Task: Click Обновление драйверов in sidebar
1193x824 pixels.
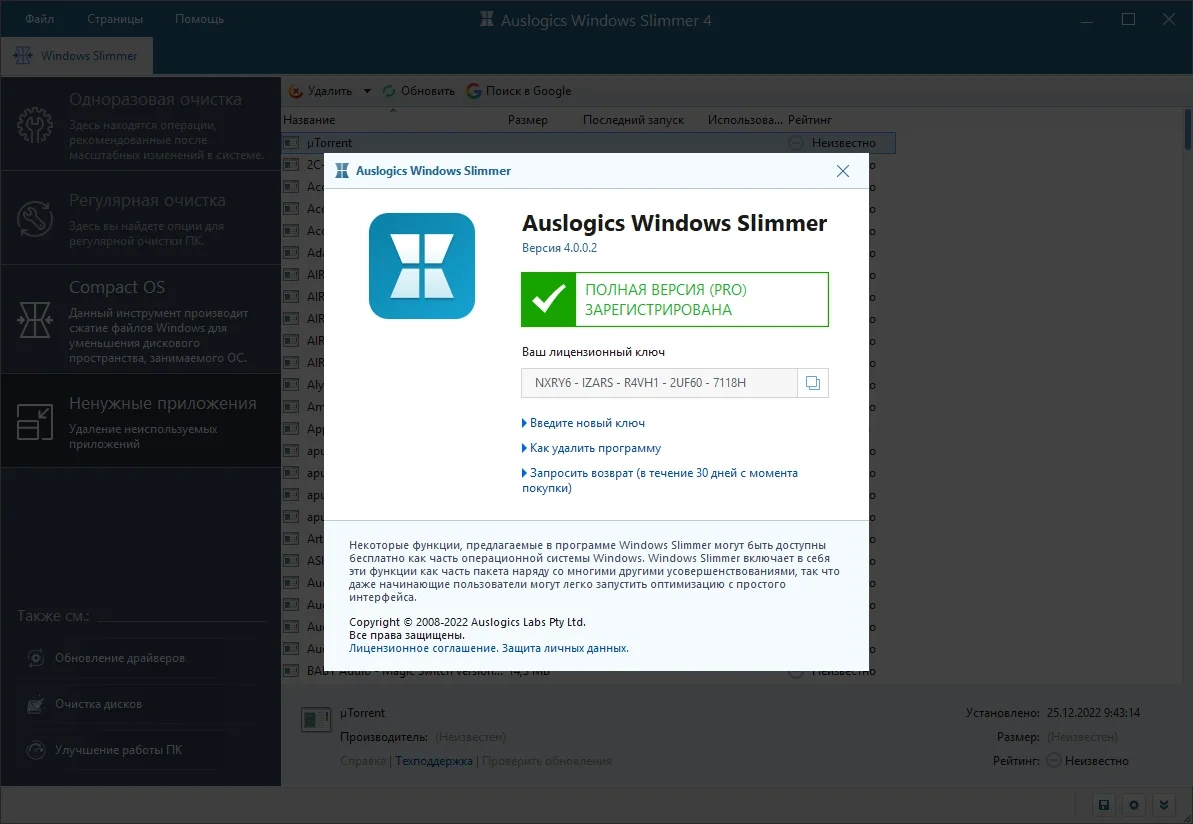Action: click(x=119, y=658)
